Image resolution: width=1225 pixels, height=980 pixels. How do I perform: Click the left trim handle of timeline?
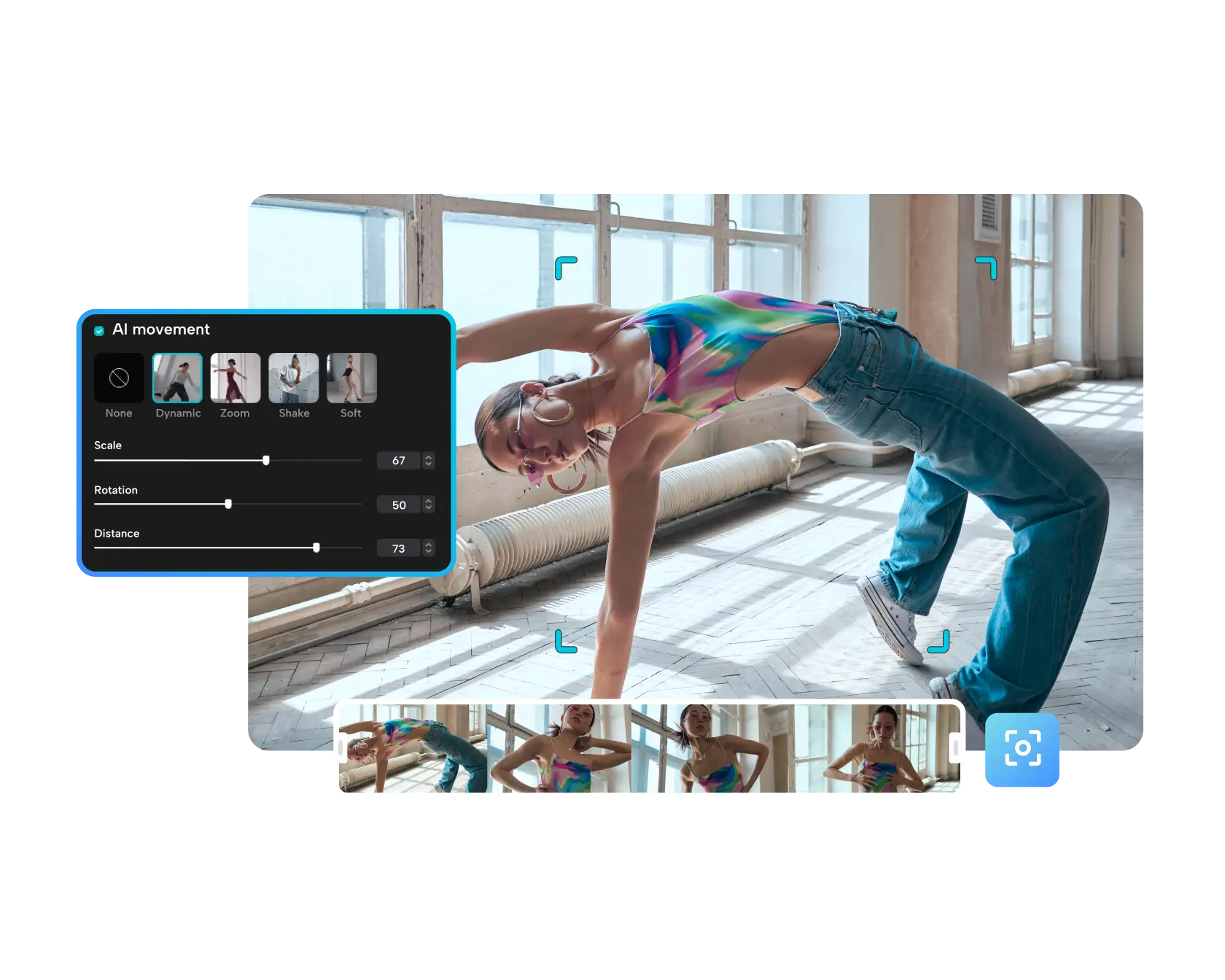[x=341, y=748]
